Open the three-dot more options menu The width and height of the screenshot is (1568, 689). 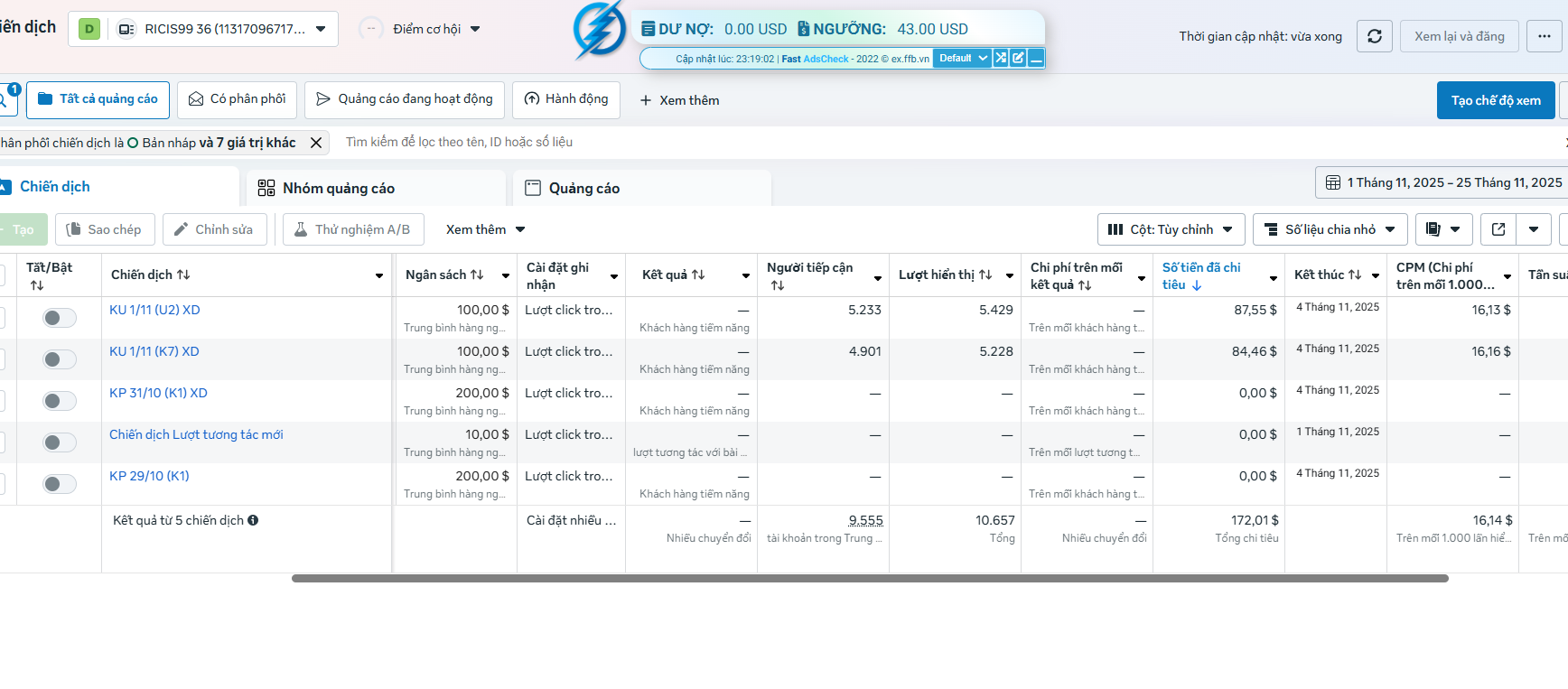pos(1545,36)
